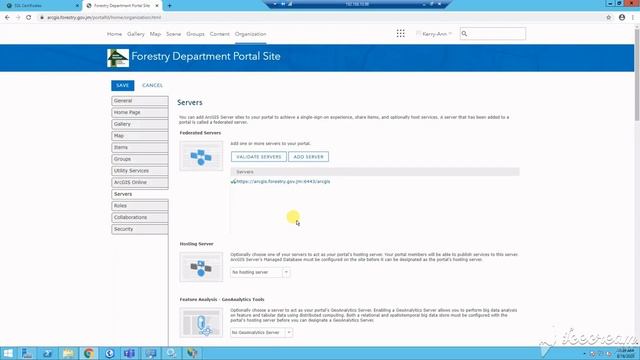
Task: Select ArcGIS Online settings tab
Action: pyautogui.click(x=140, y=182)
